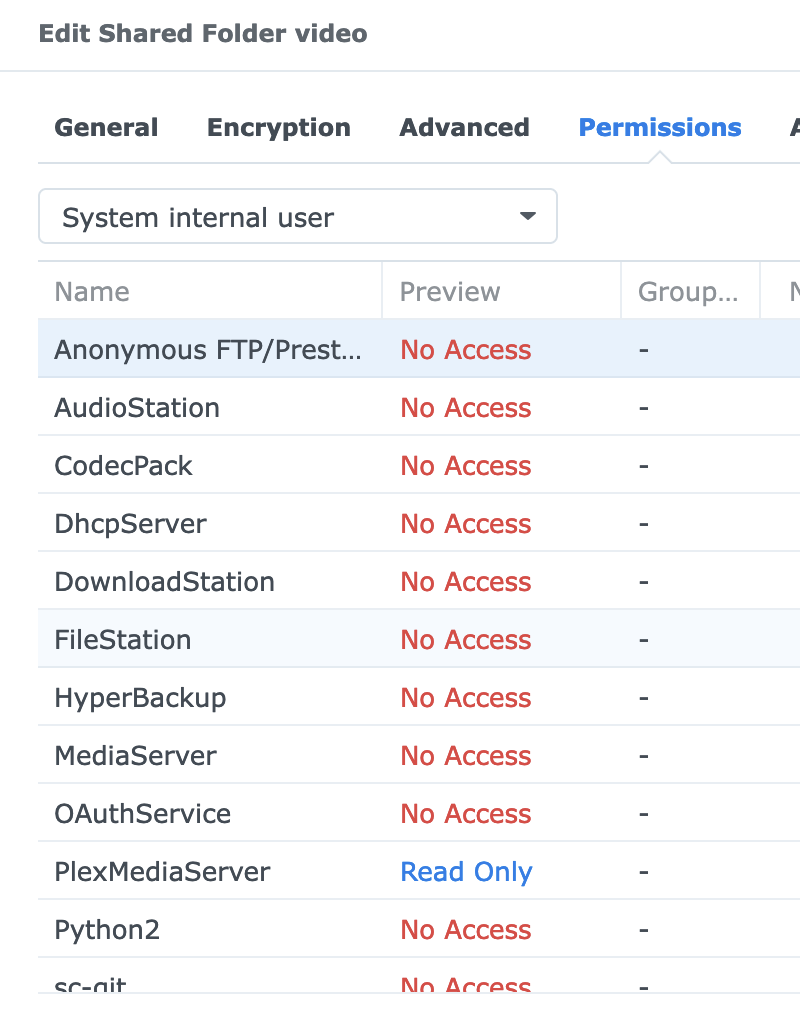The height and width of the screenshot is (1036, 800).
Task: Click No Access preview for AudioStation
Action: (466, 408)
